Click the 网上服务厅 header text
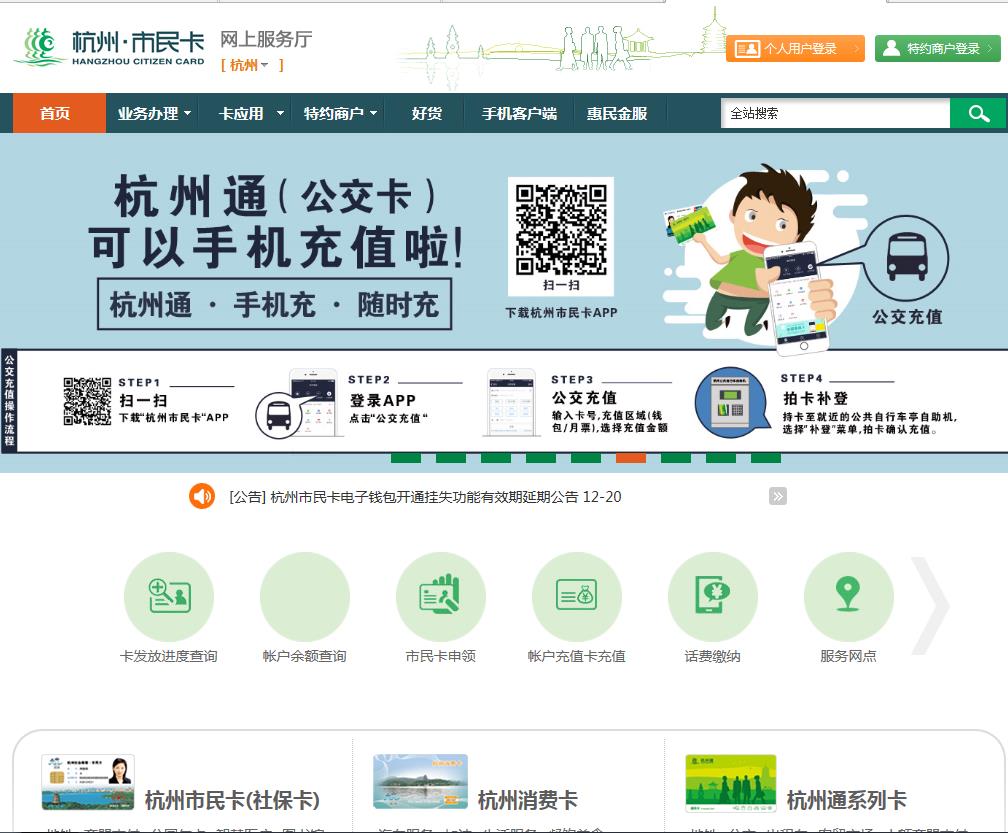1008x833 pixels. [x=266, y=39]
